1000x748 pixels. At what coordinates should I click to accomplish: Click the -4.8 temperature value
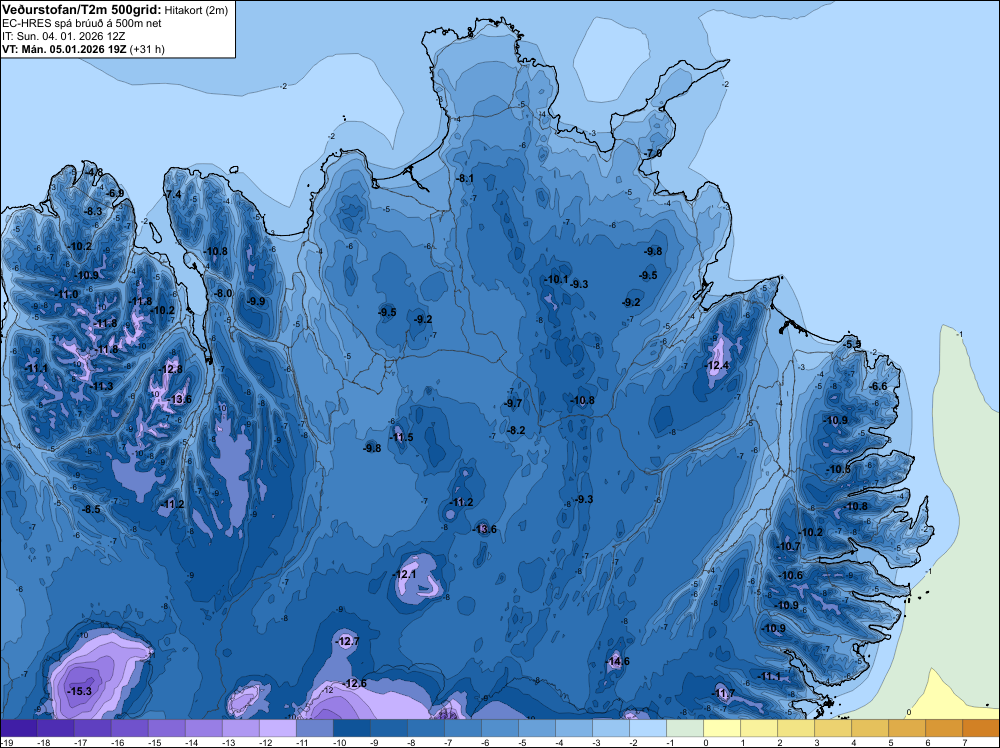coord(94,172)
